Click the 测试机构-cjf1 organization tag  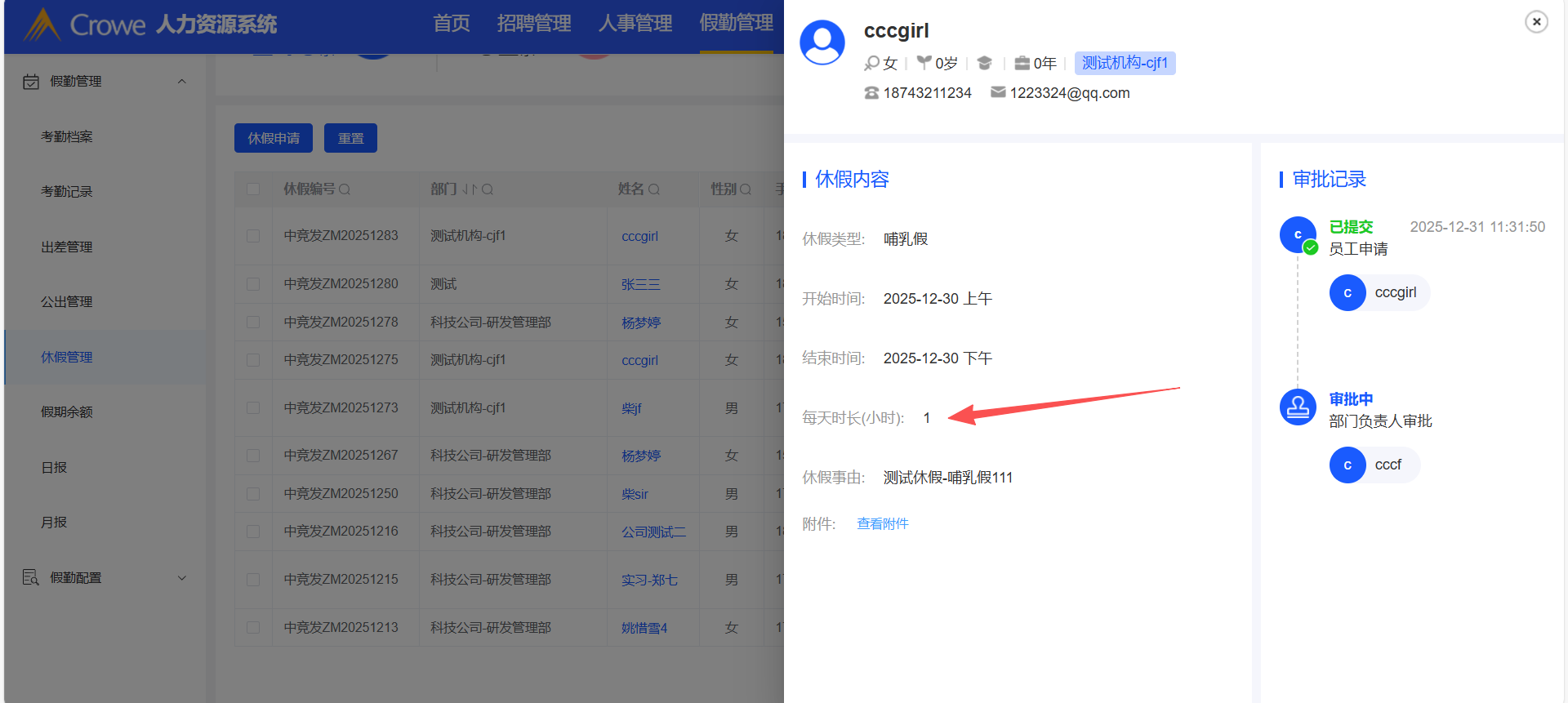[x=1125, y=63]
